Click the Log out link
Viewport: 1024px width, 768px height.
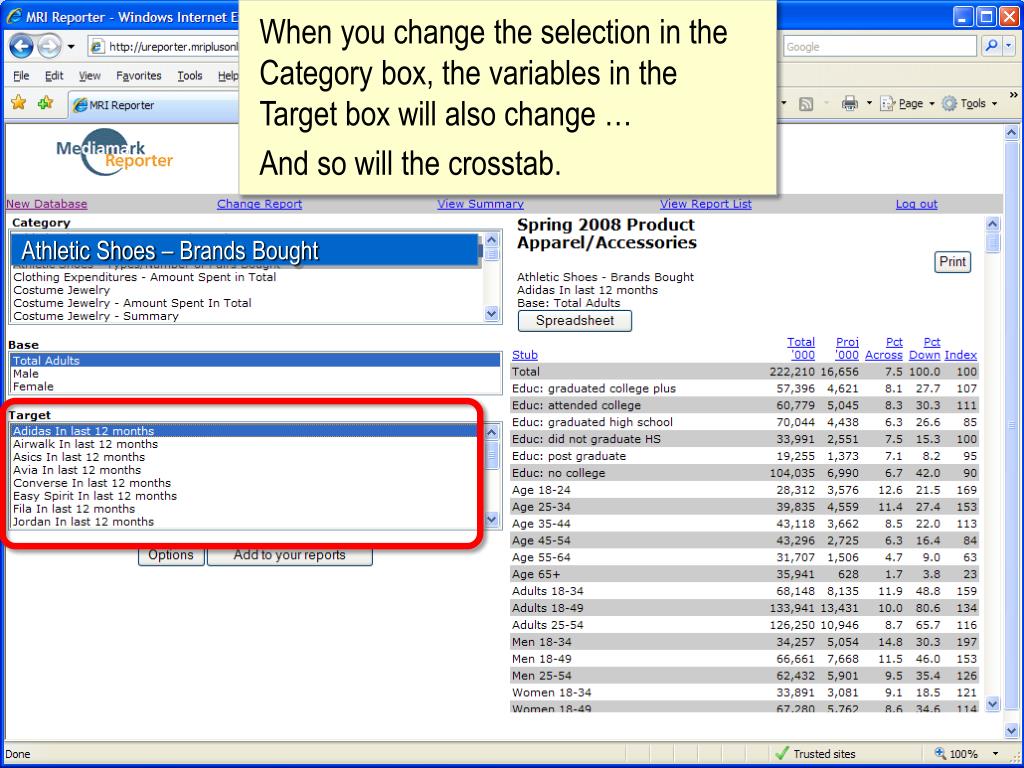point(916,204)
